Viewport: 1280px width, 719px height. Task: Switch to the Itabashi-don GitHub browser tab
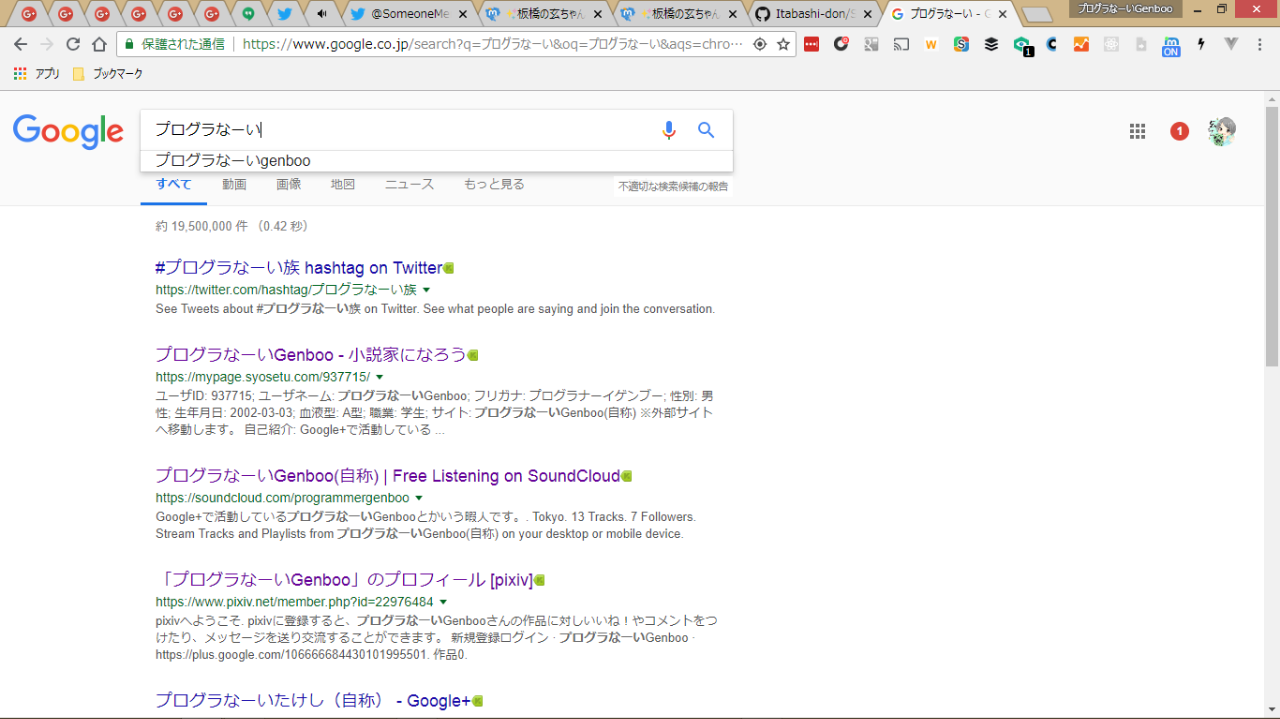tap(812, 14)
